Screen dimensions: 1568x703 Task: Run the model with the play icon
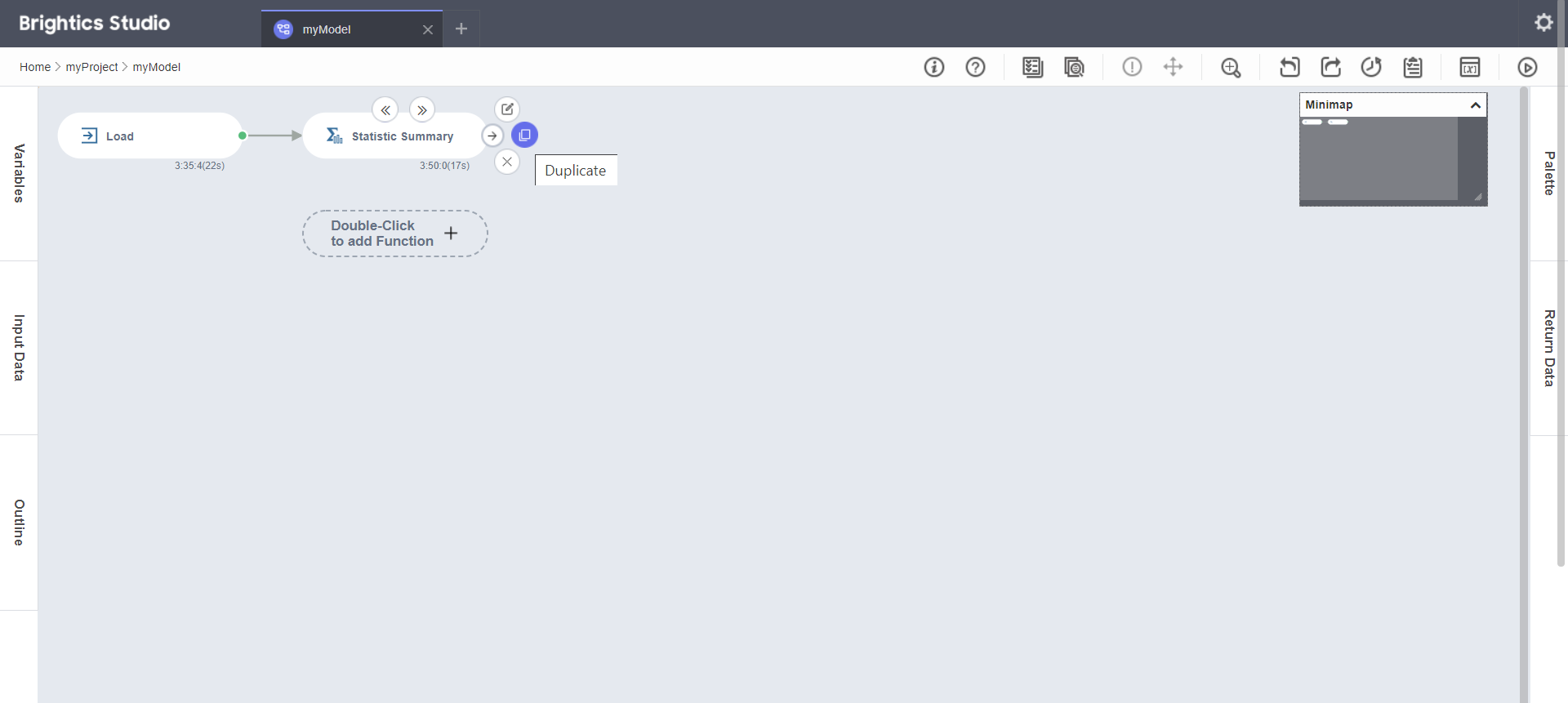[x=1527, y=67]
